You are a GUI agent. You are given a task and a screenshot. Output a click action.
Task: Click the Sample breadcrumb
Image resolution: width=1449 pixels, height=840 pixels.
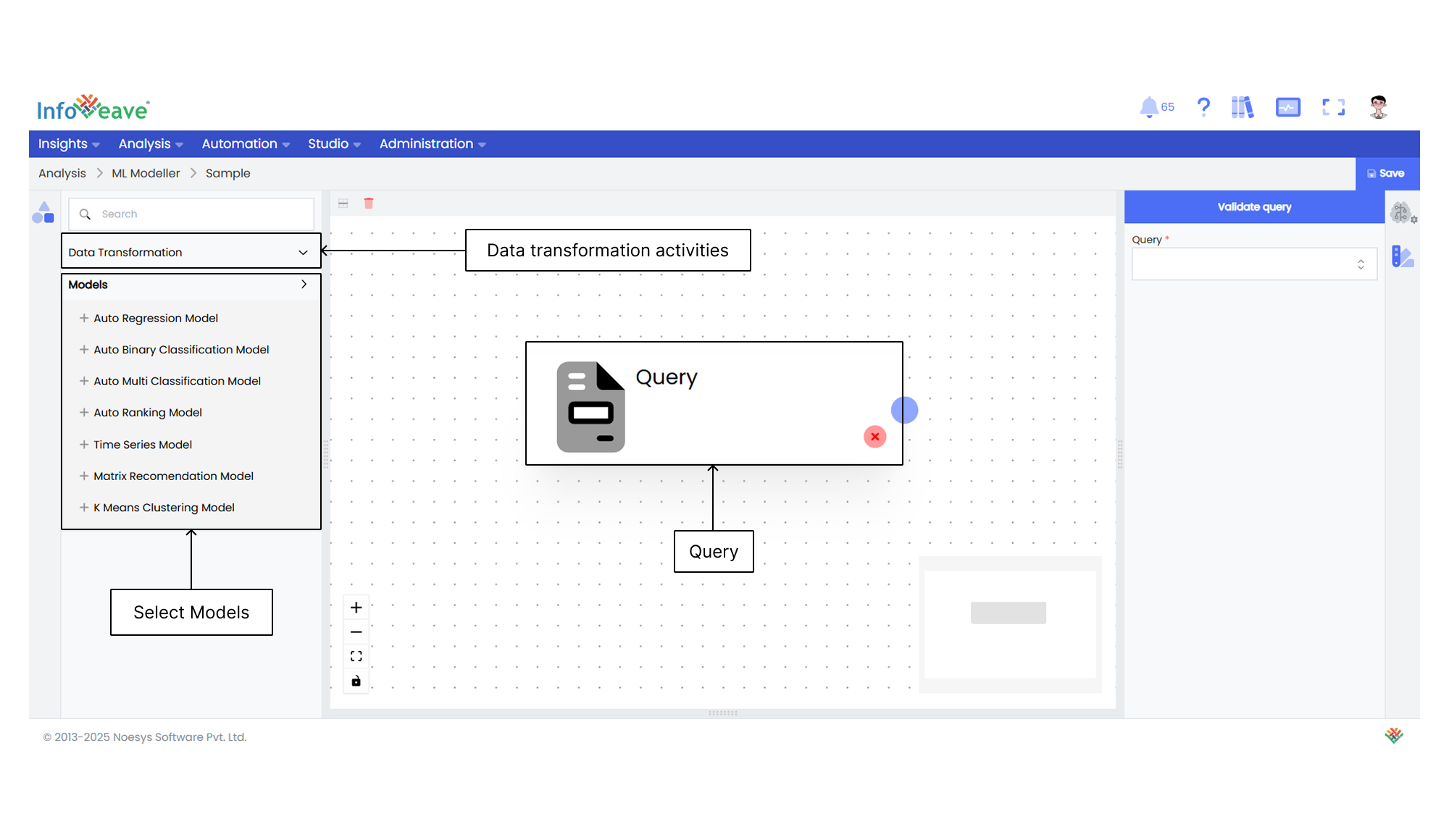(x=227, y=174)
